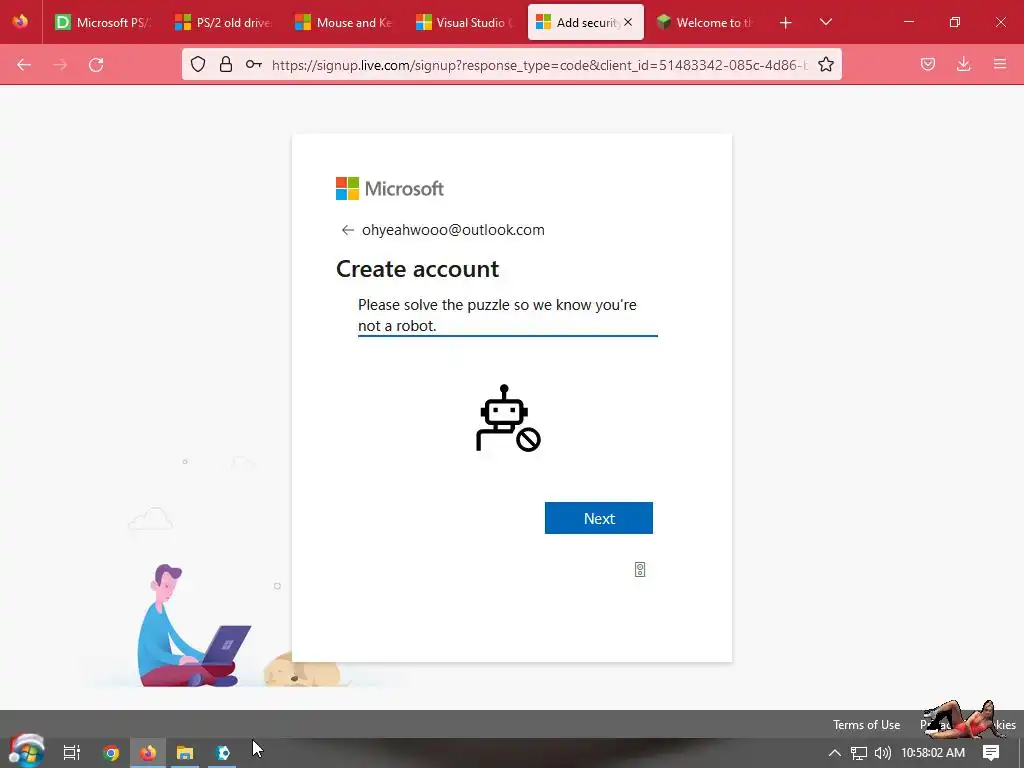
Task: Open saved passwords key icon
Action: tap(253, 64)
